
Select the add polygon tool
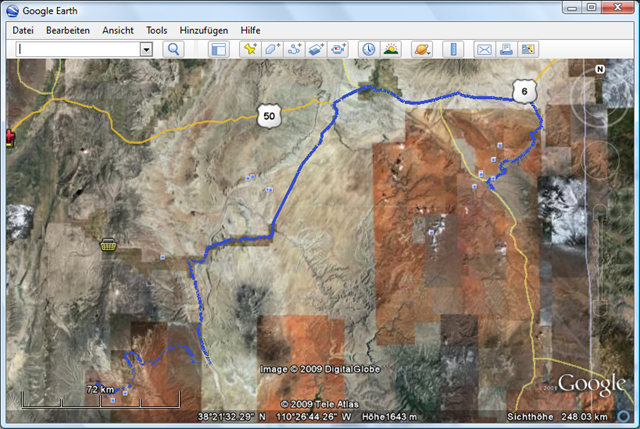pyautogui.click(x=273, y=49)
